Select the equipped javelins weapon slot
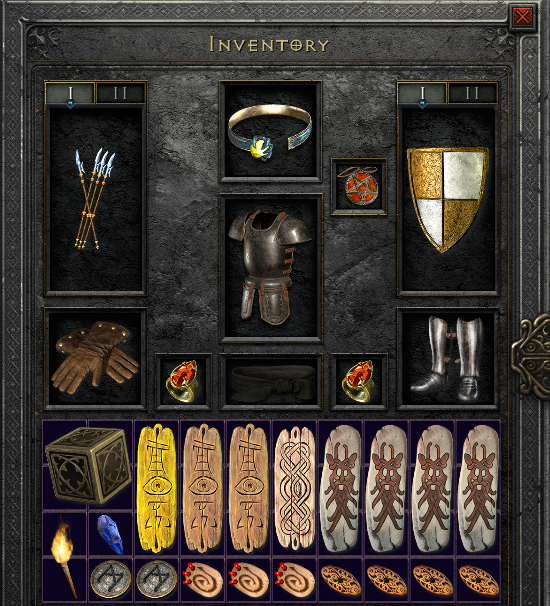The width and height of the screenshot is (550, 606). coord(95,200)
